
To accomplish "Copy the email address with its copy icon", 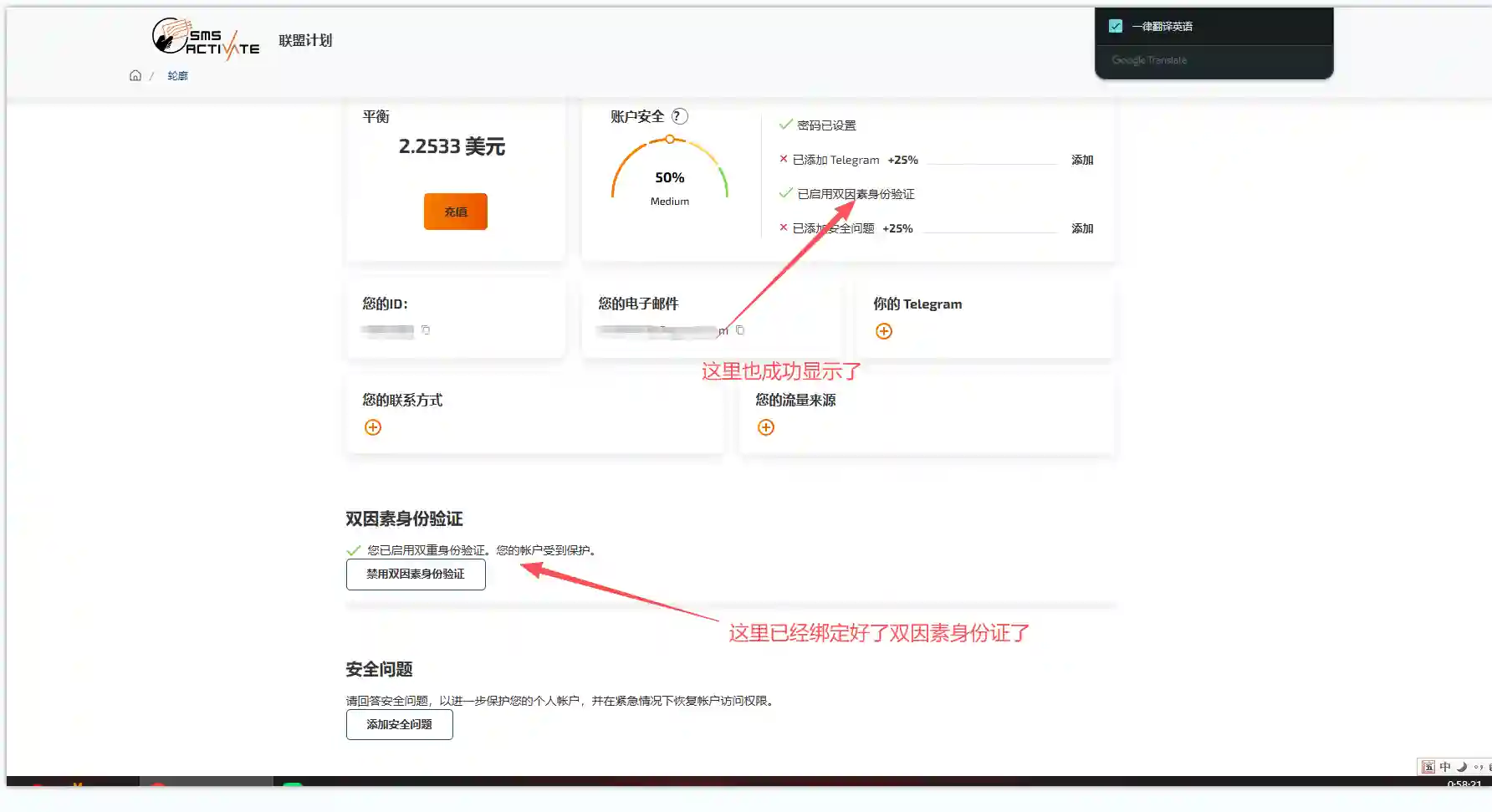I will (739, 330).
